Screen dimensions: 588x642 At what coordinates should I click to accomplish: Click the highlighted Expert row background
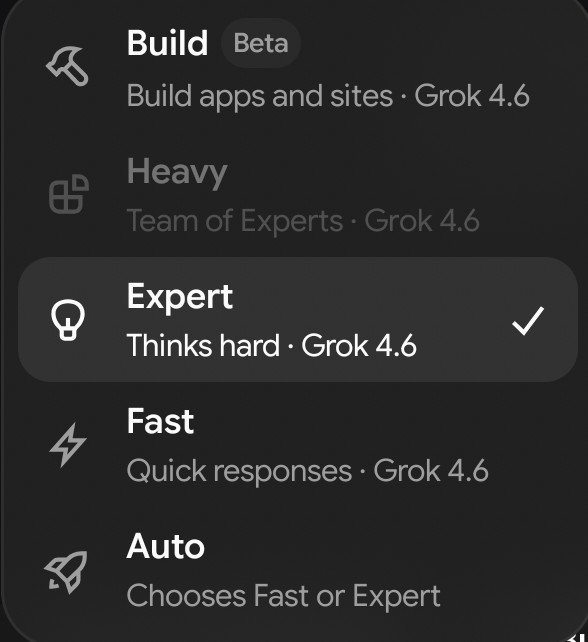(298, 320)
